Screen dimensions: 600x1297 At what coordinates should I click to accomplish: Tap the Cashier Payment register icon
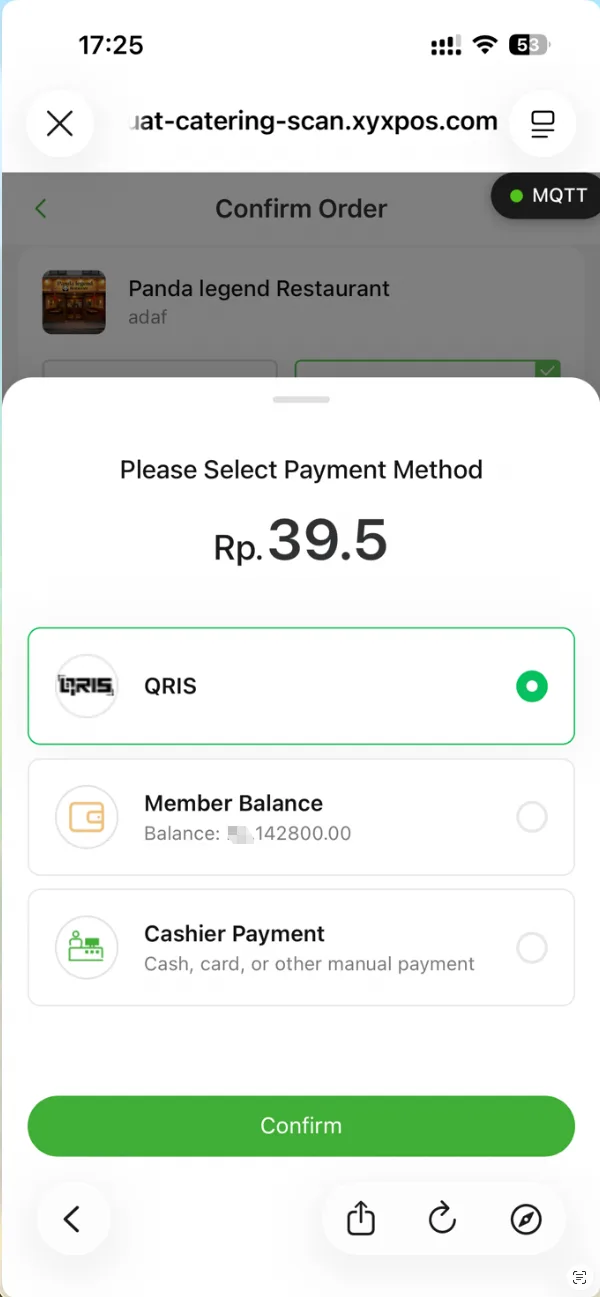point(87,947)
